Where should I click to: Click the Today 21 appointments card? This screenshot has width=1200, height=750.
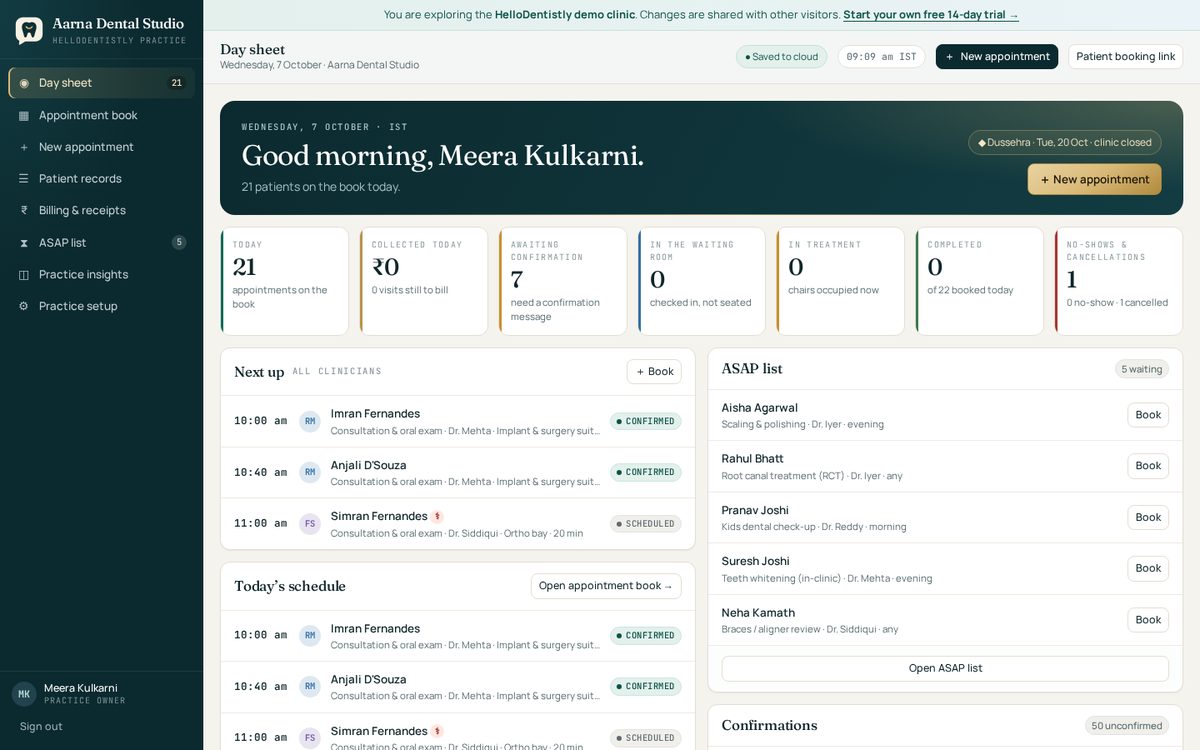(285, 281)
